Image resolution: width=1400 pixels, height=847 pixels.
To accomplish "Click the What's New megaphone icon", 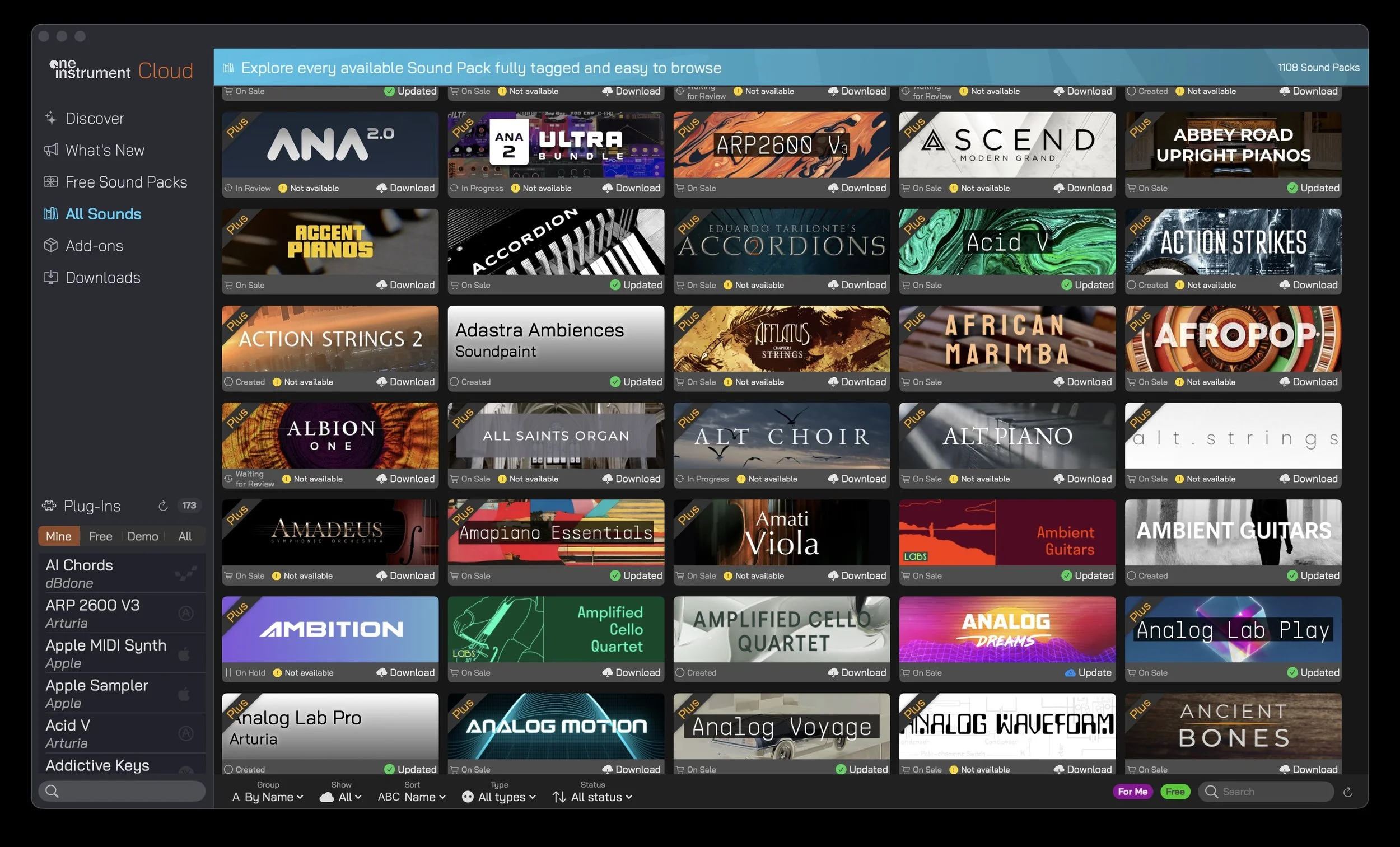I will (x=51, y=150).
